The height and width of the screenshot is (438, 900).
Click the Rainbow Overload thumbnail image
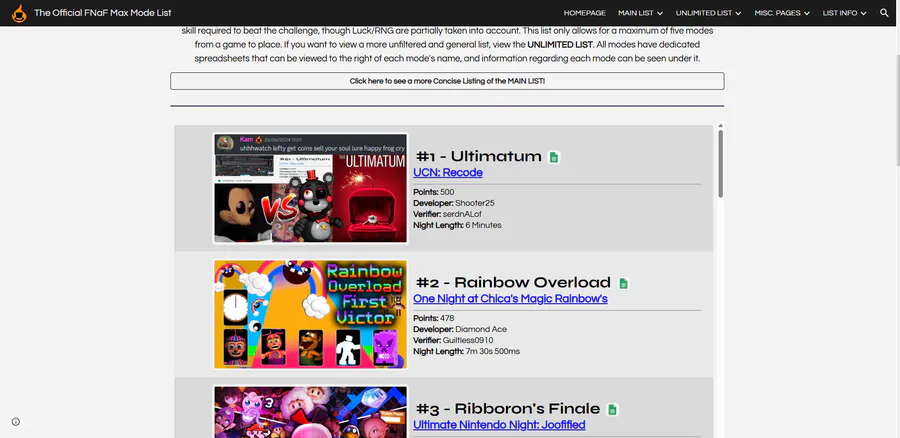pos(311,315)
